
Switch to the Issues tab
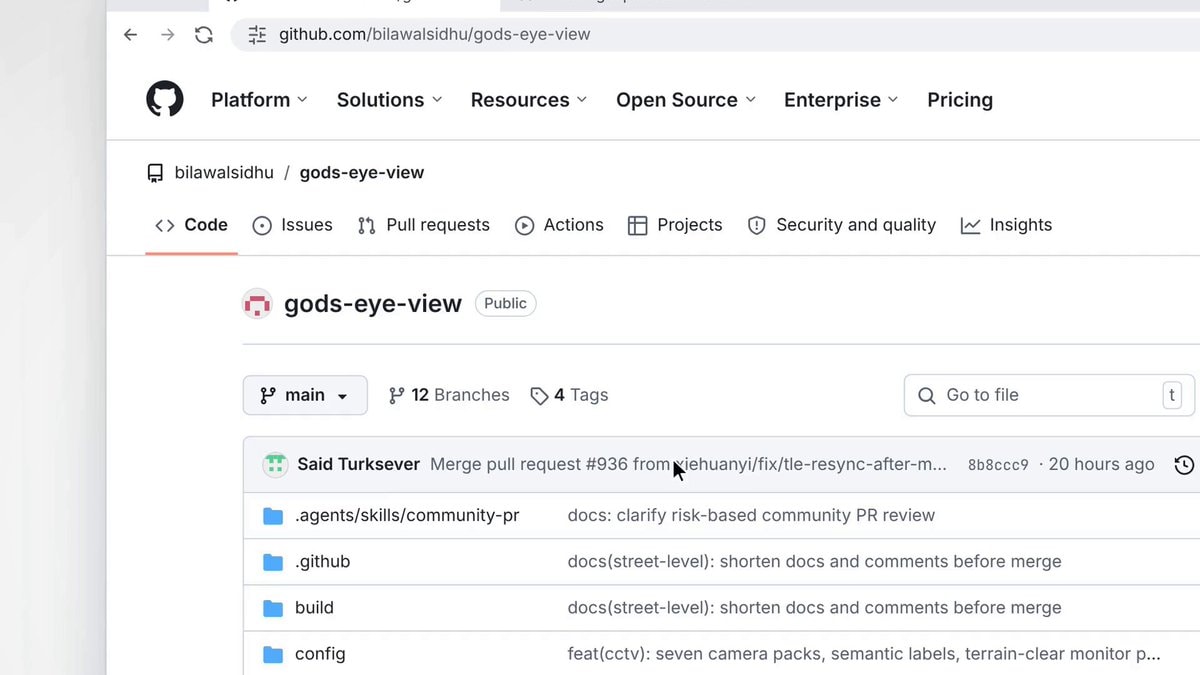click(292, 225)
